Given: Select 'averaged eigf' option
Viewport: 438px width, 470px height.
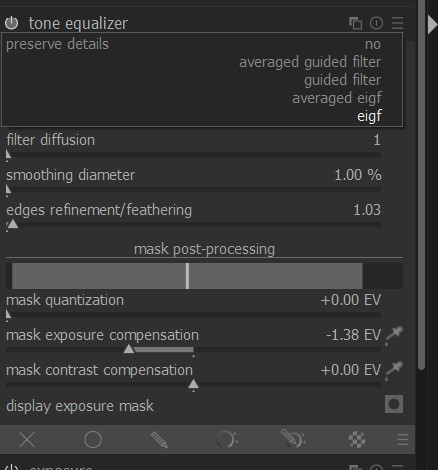Looking at the screenshot, I should click(x=337, y=98).
